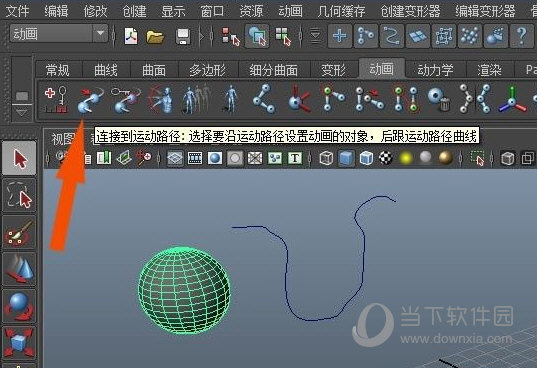537x368 pixels.
Task: Toggle the field chart crossed grid icon
Action: coord(255,158)
